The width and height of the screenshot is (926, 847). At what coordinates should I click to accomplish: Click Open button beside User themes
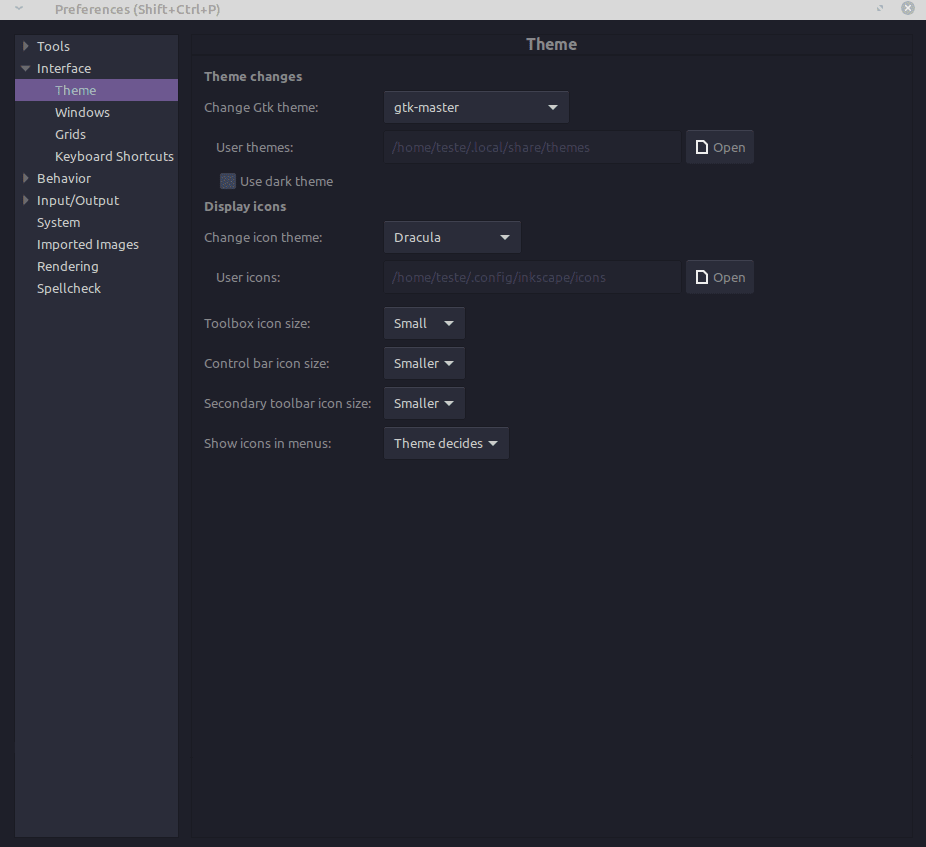point(720,147)
